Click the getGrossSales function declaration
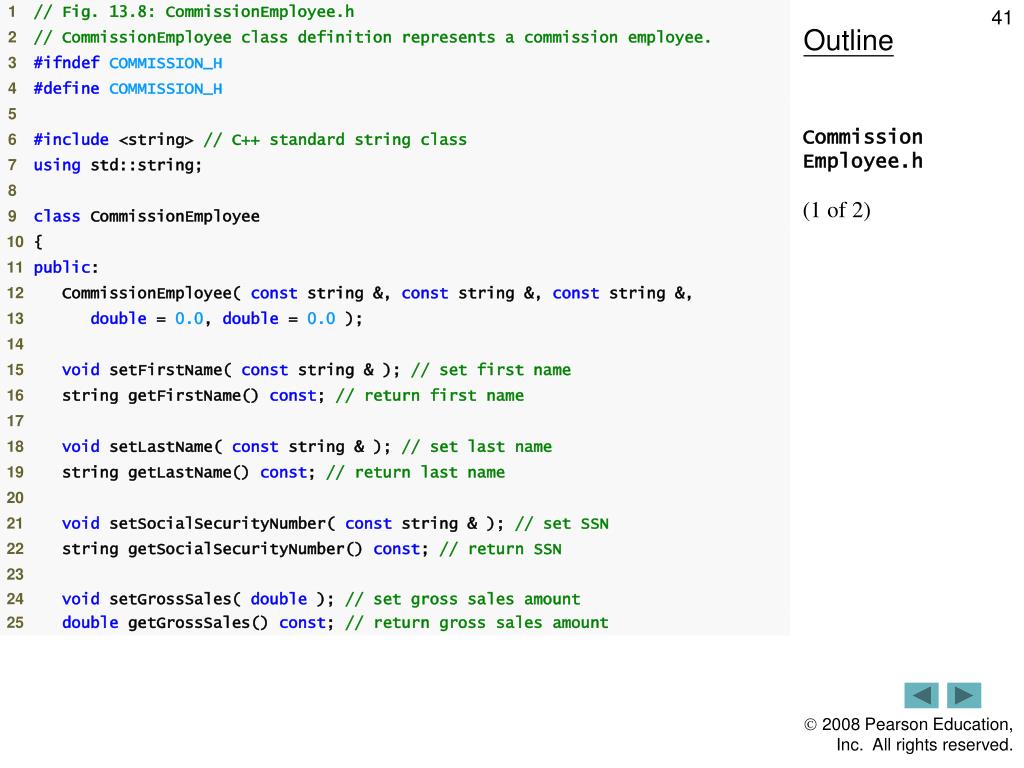Image resolution: width=1024 pixels, height=768 pixels. pos(198,622)
